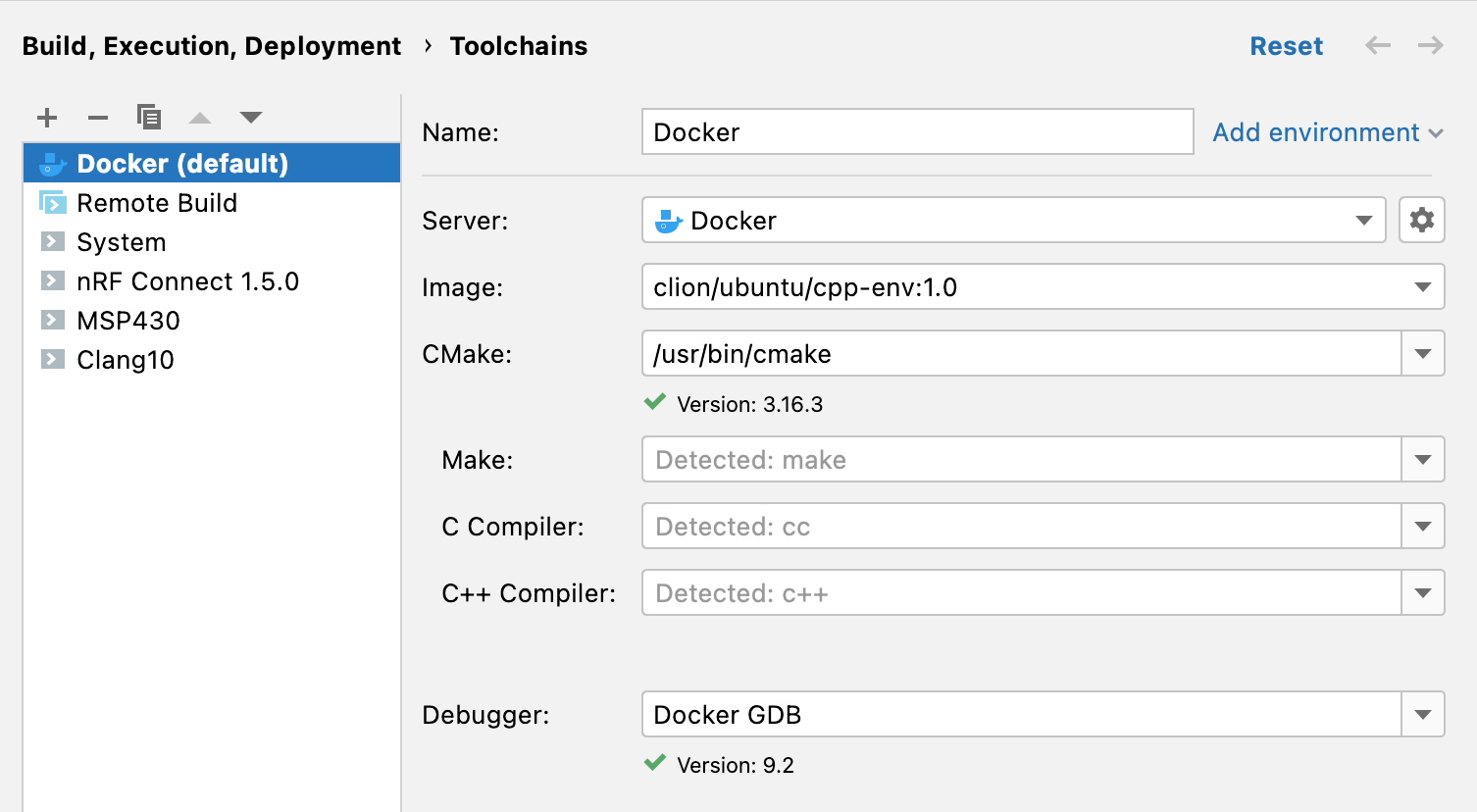Open the Debugger selection dropdown
Image resolution: width=1477 pixels, height=812 pixels.
coord(1421,714)
